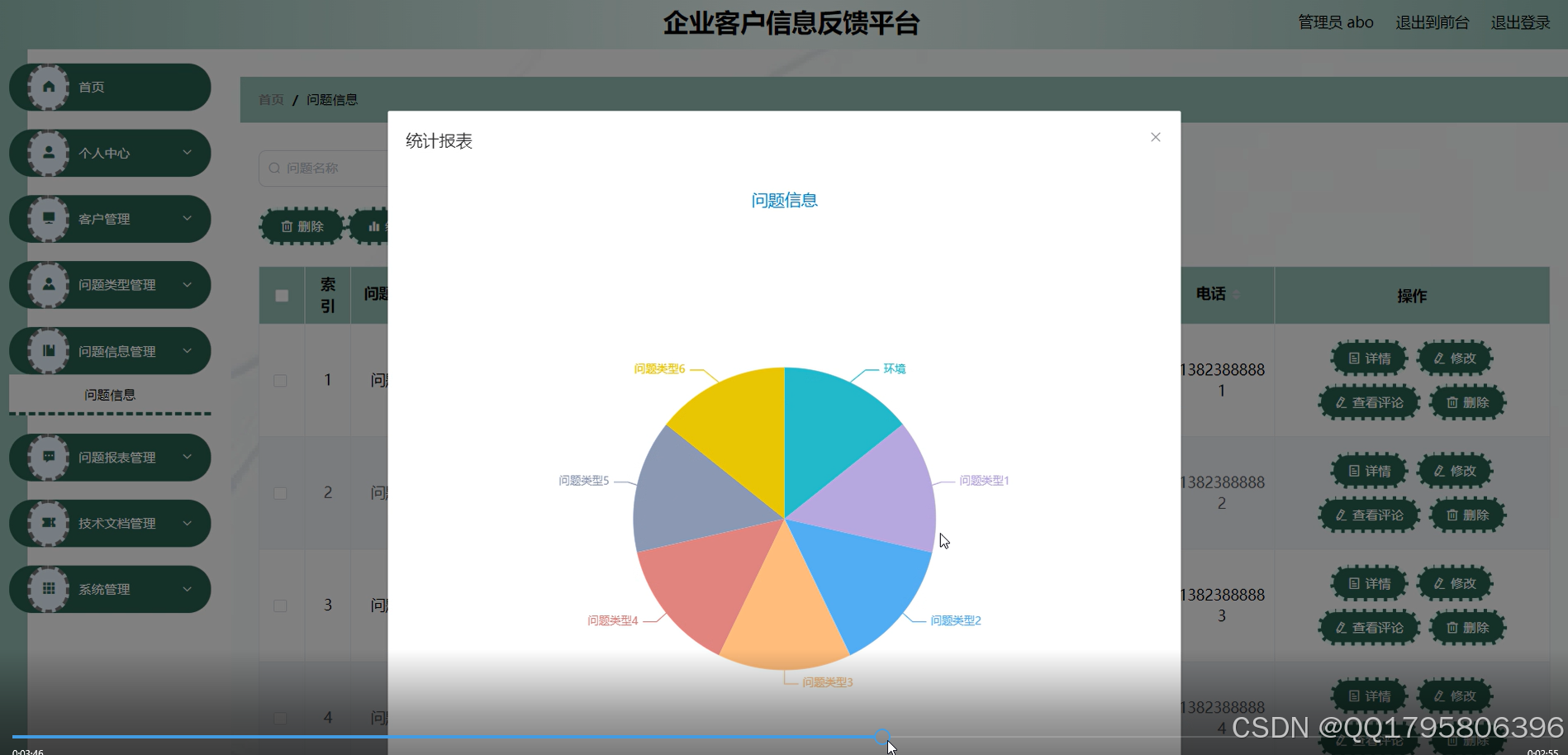Click the chat bubble icon on 问题报表管理

[48, 457]
